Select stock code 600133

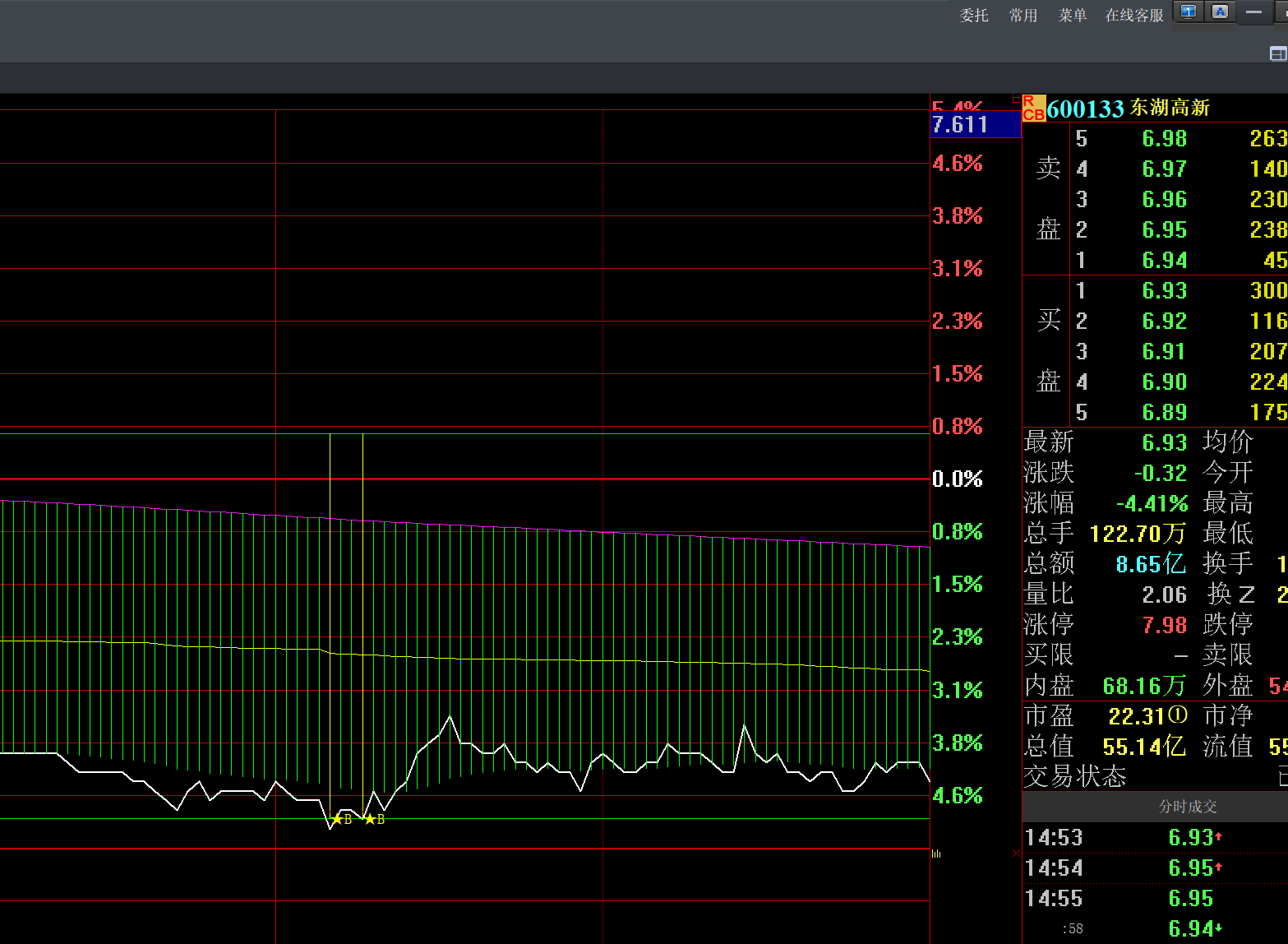click(1085, 109)
